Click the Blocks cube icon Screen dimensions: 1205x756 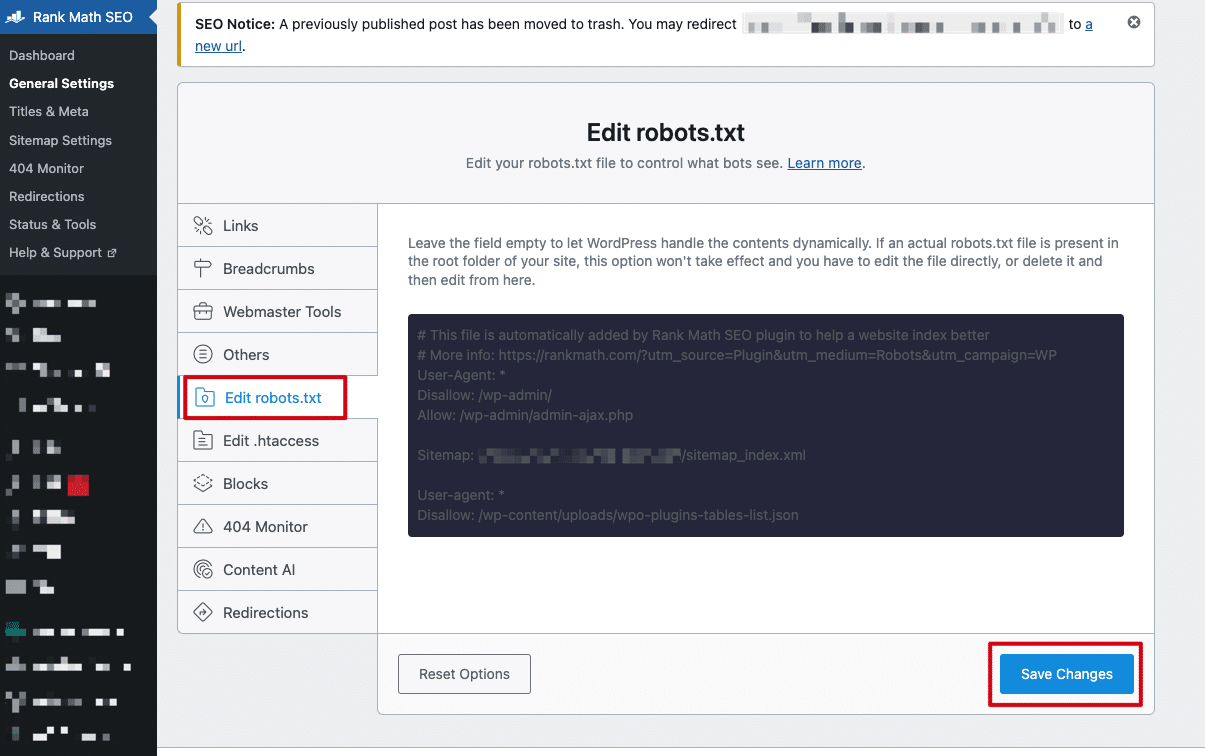[x=203, y=484]
